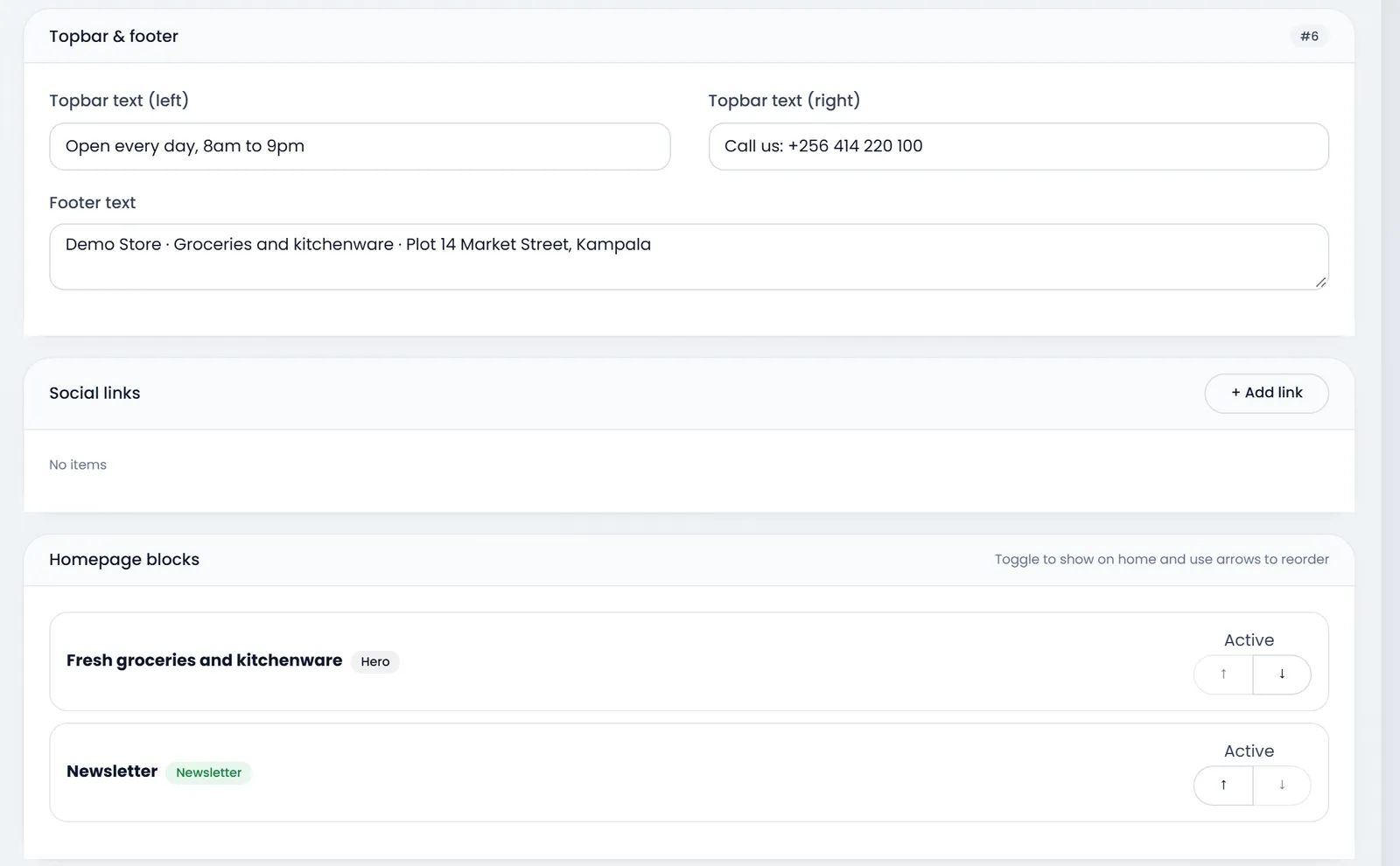Click the Fresh groceries and kitchenware title
Image resolution: width=1400 pixels, height=866 pixels.
point(204,660)
